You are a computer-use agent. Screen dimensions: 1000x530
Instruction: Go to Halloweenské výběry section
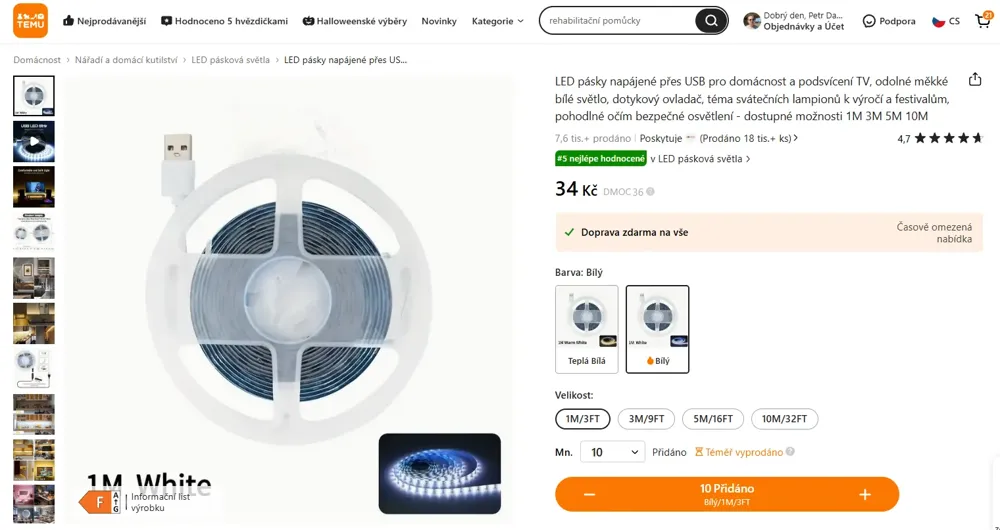(x=355, y=21)
